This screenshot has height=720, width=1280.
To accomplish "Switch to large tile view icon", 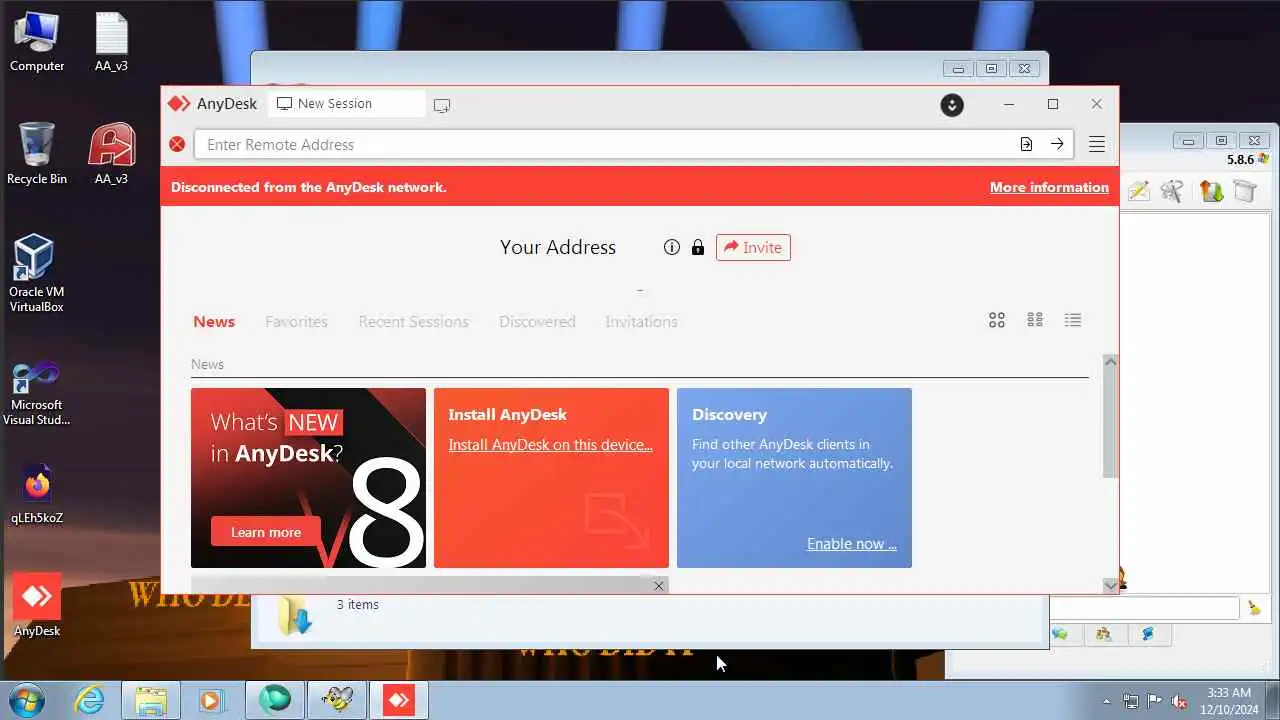I will click(997, 320).
